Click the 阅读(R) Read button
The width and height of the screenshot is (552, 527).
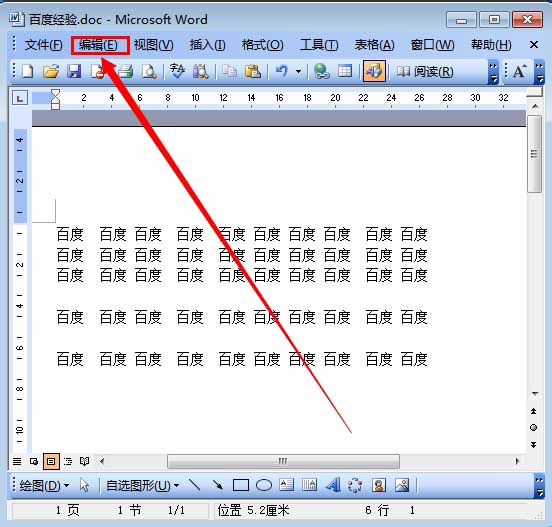pyautogui.click(x=425, y=72)
